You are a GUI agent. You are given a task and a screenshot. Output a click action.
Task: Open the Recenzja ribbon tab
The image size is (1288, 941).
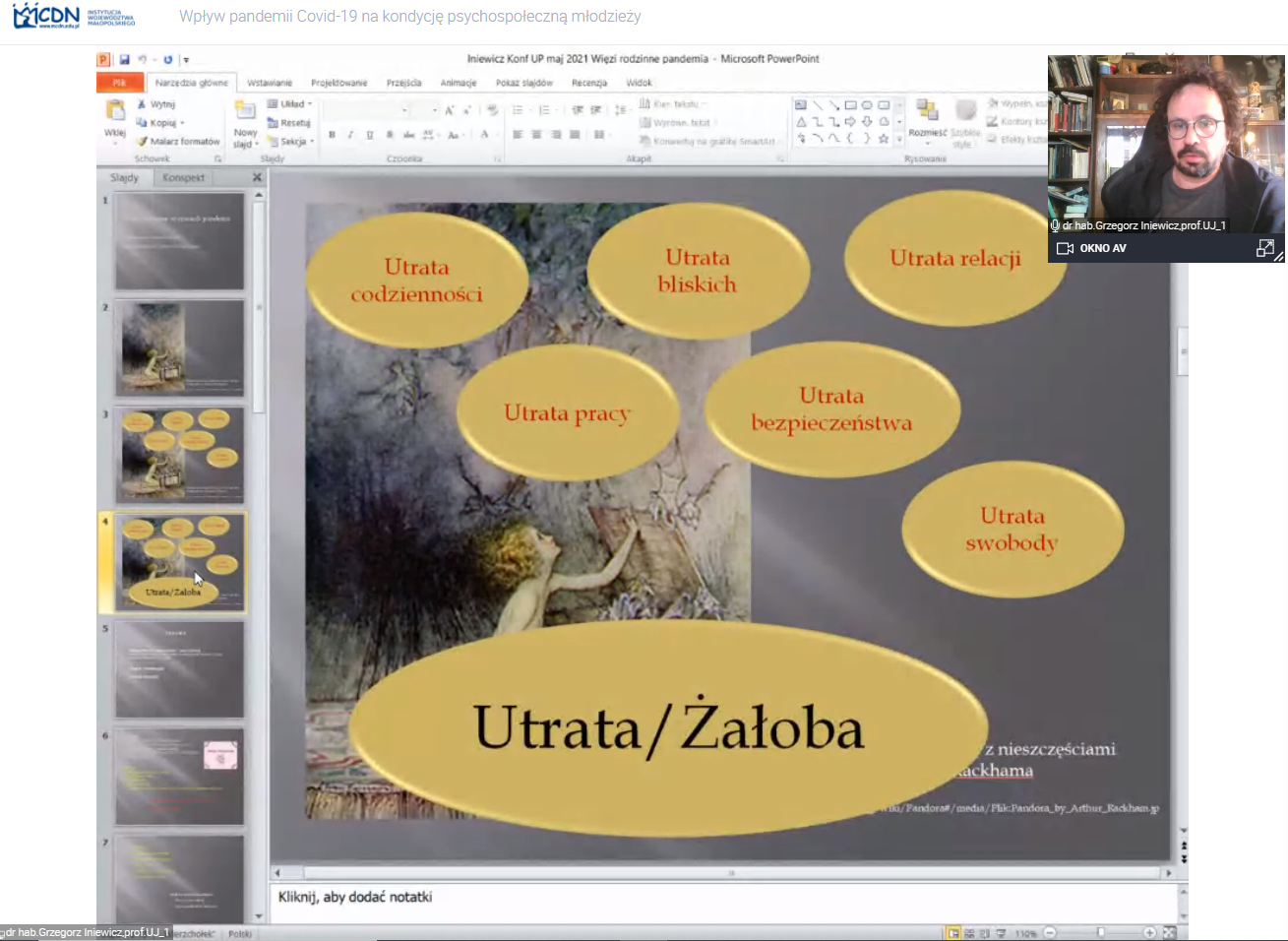click(589, 83)
